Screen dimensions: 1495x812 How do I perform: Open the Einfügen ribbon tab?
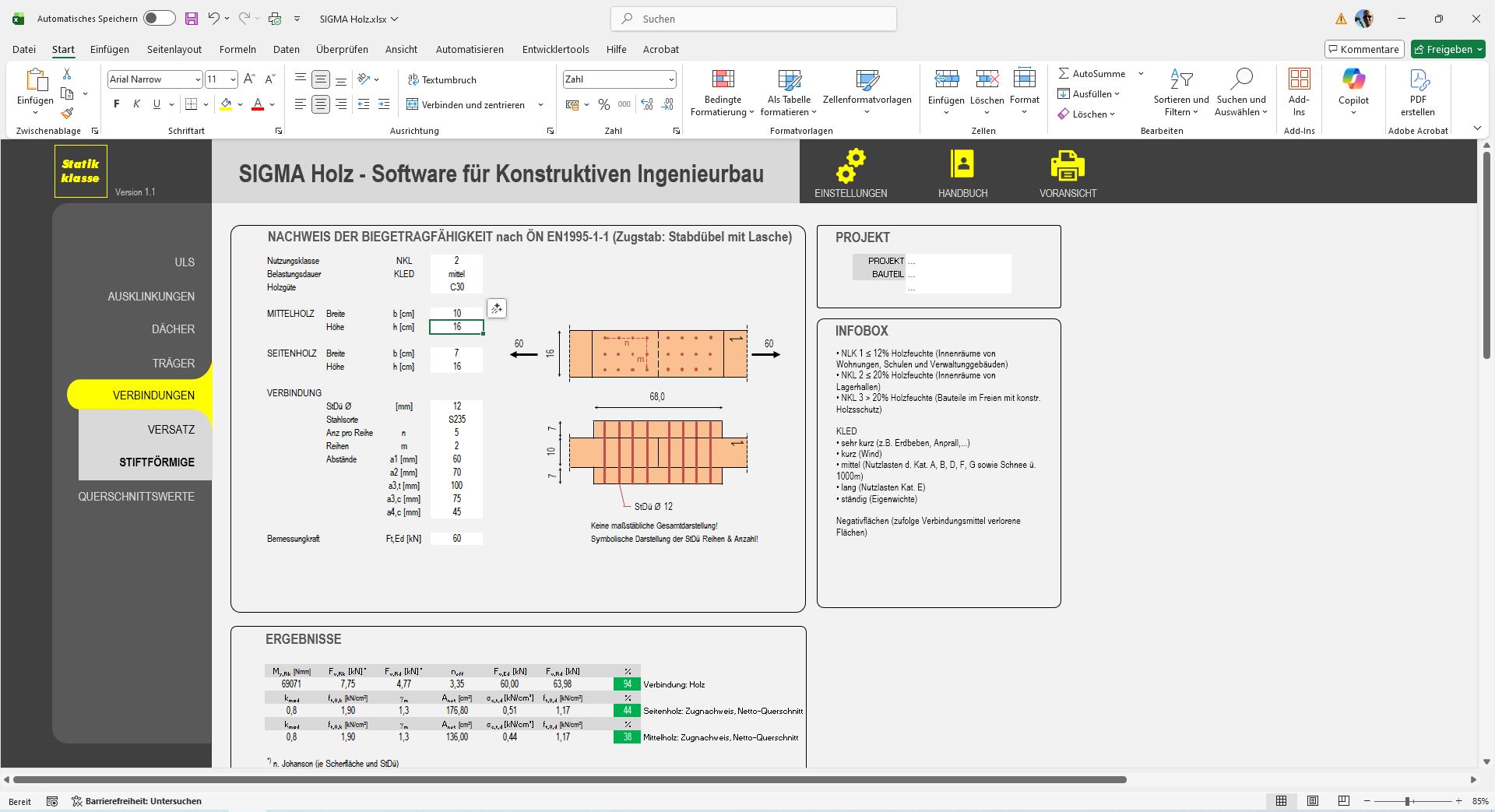click(110, 49)
